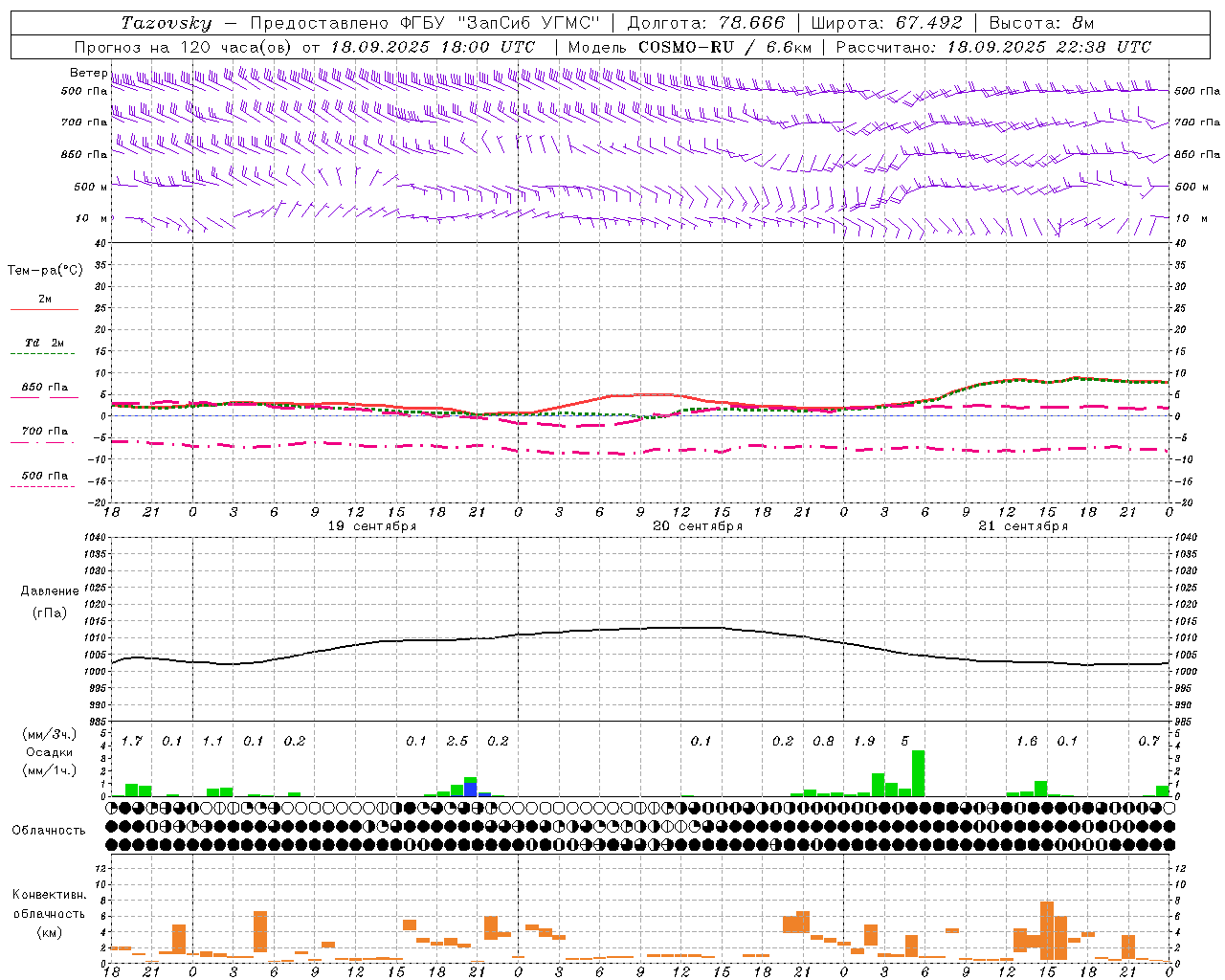Click the tallest green precipitation bar
The height and width of the screenshot is (980, 1225).
(919, 773)
